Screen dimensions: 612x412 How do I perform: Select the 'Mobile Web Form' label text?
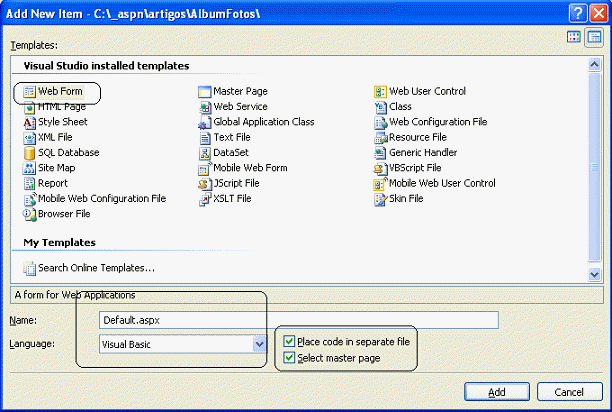tap(250, 168)
